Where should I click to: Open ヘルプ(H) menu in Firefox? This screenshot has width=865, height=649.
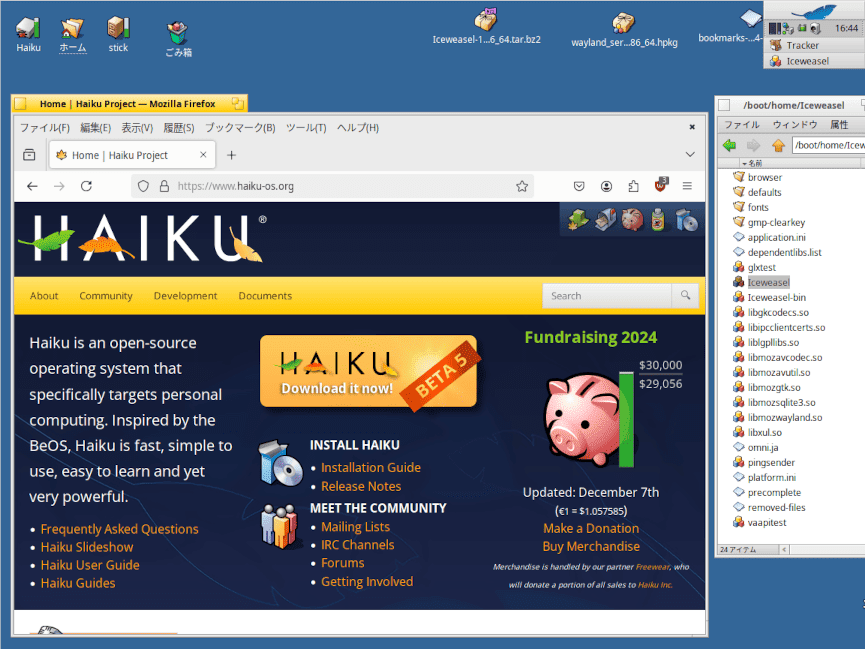pos(358,128)
